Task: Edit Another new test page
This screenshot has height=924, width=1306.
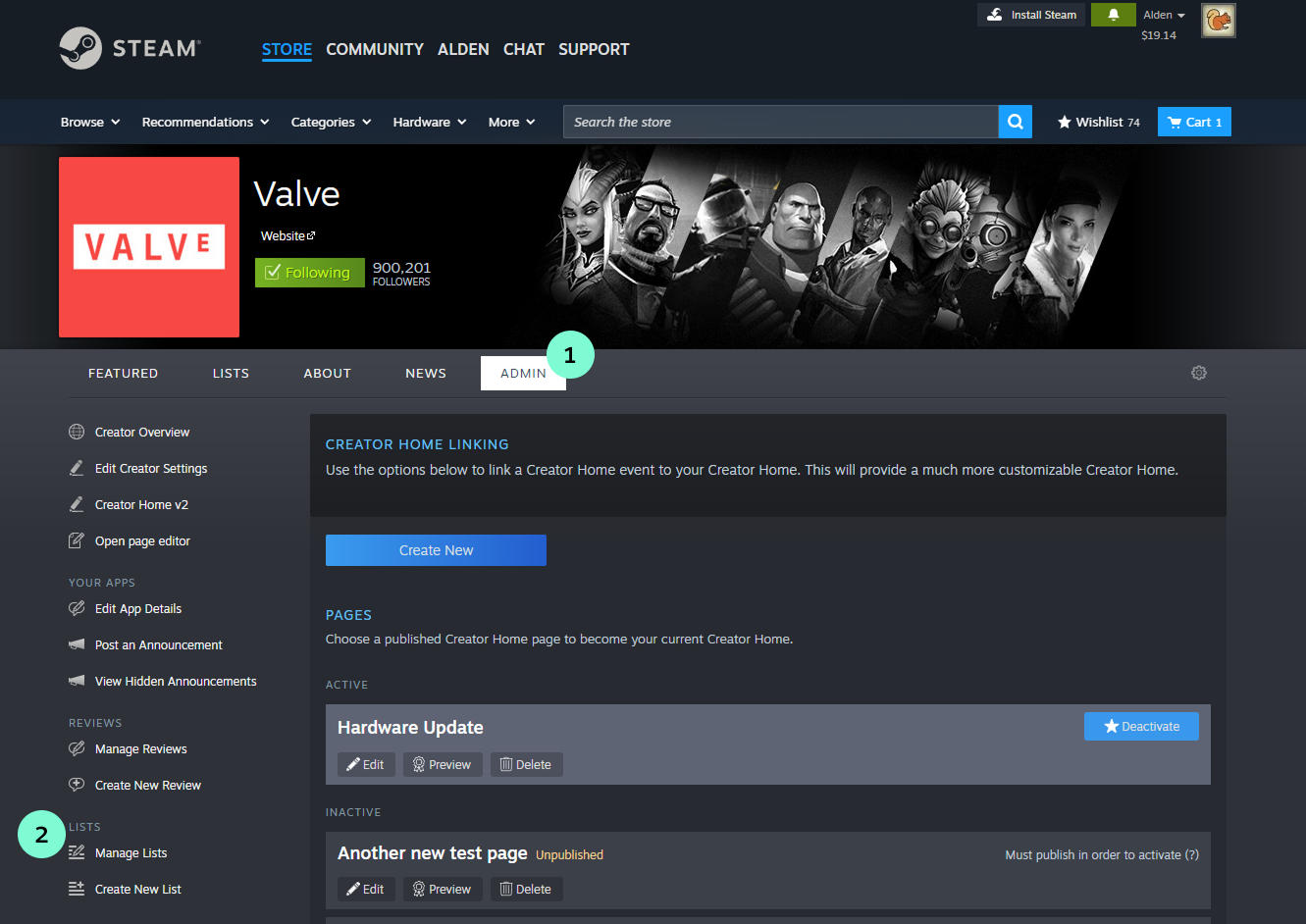Action: click(x=366, y=889)
